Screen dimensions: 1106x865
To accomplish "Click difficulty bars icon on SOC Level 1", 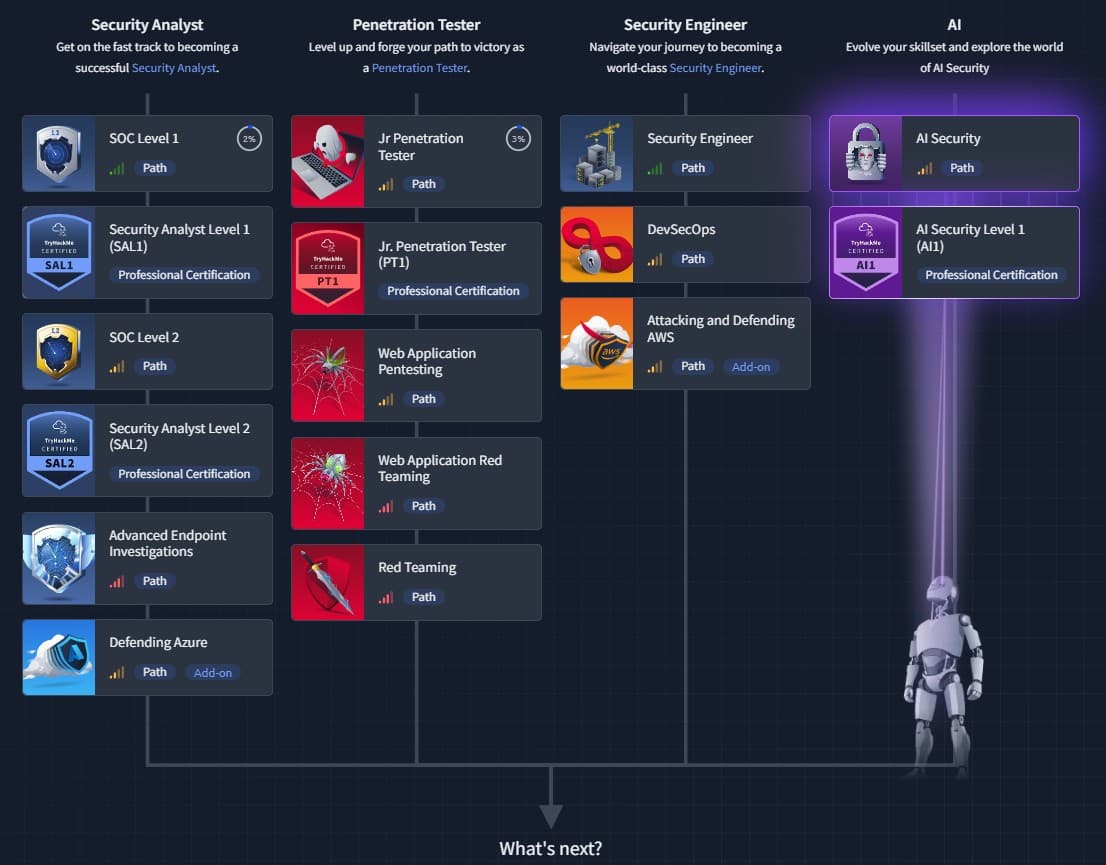I will pyautogui.click(x=117, y=169).
